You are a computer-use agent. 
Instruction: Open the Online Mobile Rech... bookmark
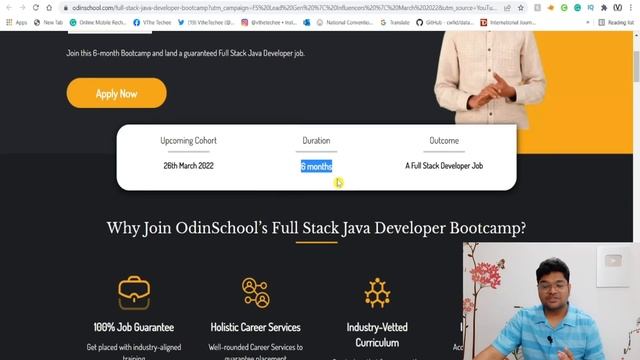(x=98, y=22)
